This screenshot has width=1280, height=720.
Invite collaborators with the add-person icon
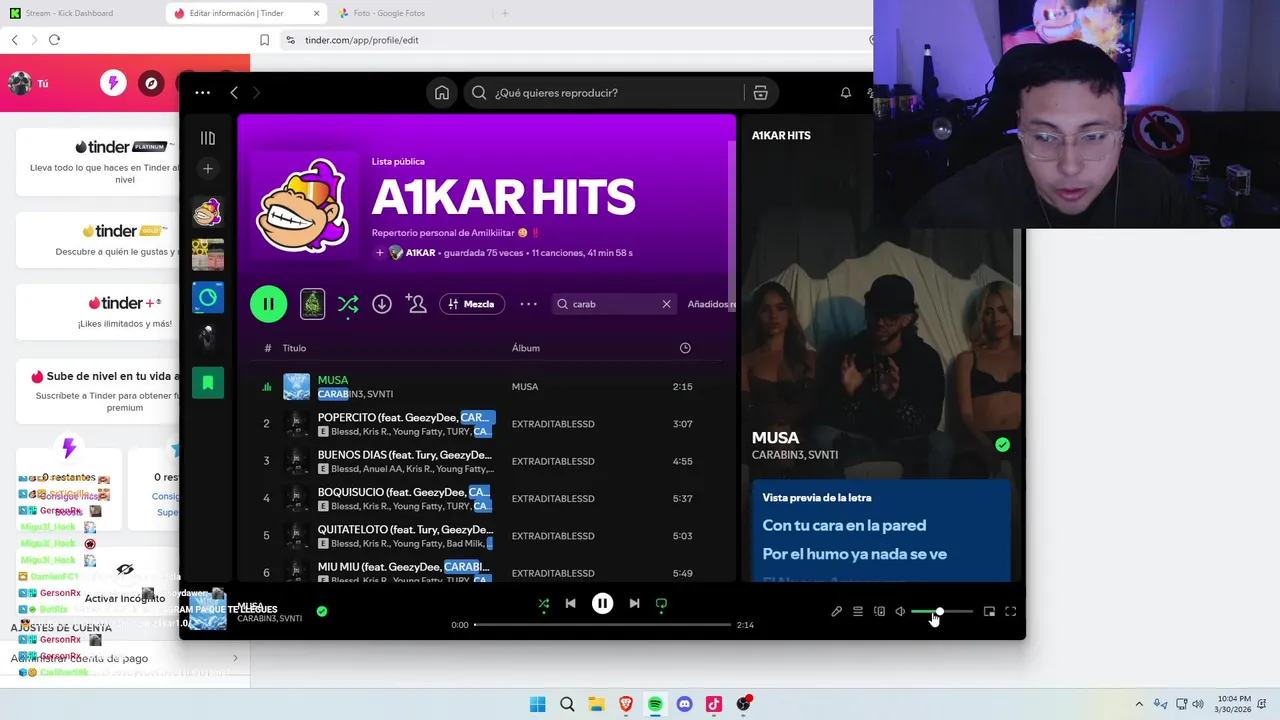416,304
